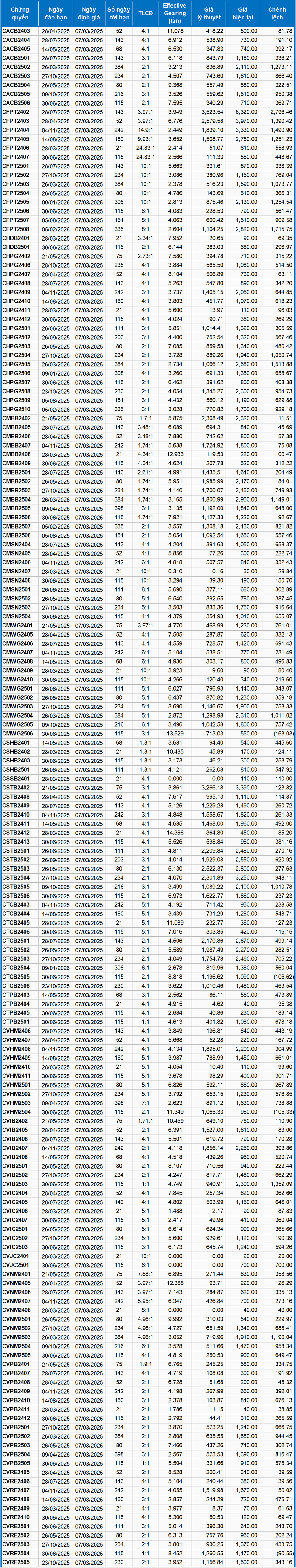296x1568 pixels.
Task: Select the warrant code CVRE2505
Action: (16, 1563)
